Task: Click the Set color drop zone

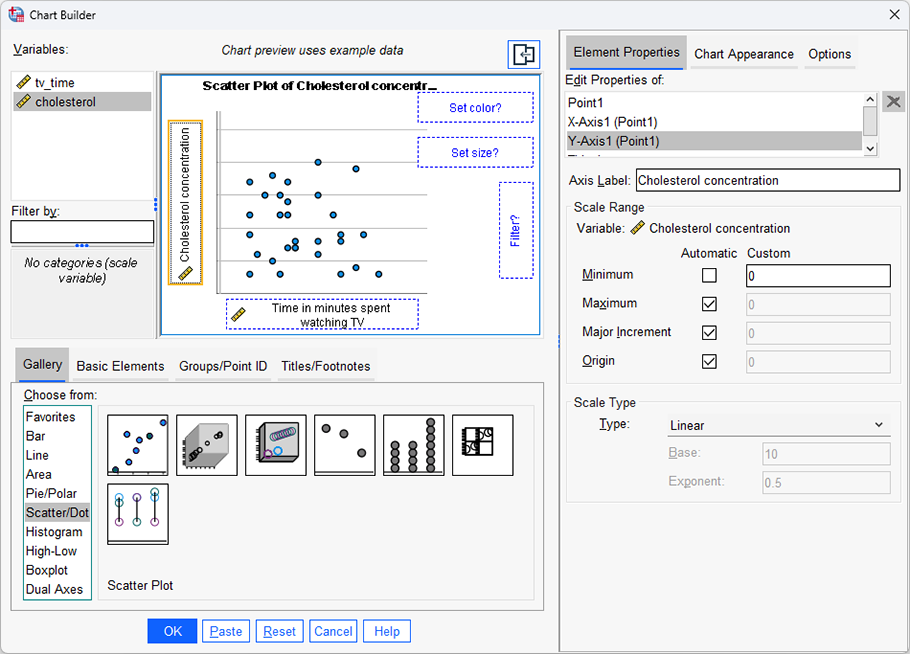Action: [x=475, y=107]
